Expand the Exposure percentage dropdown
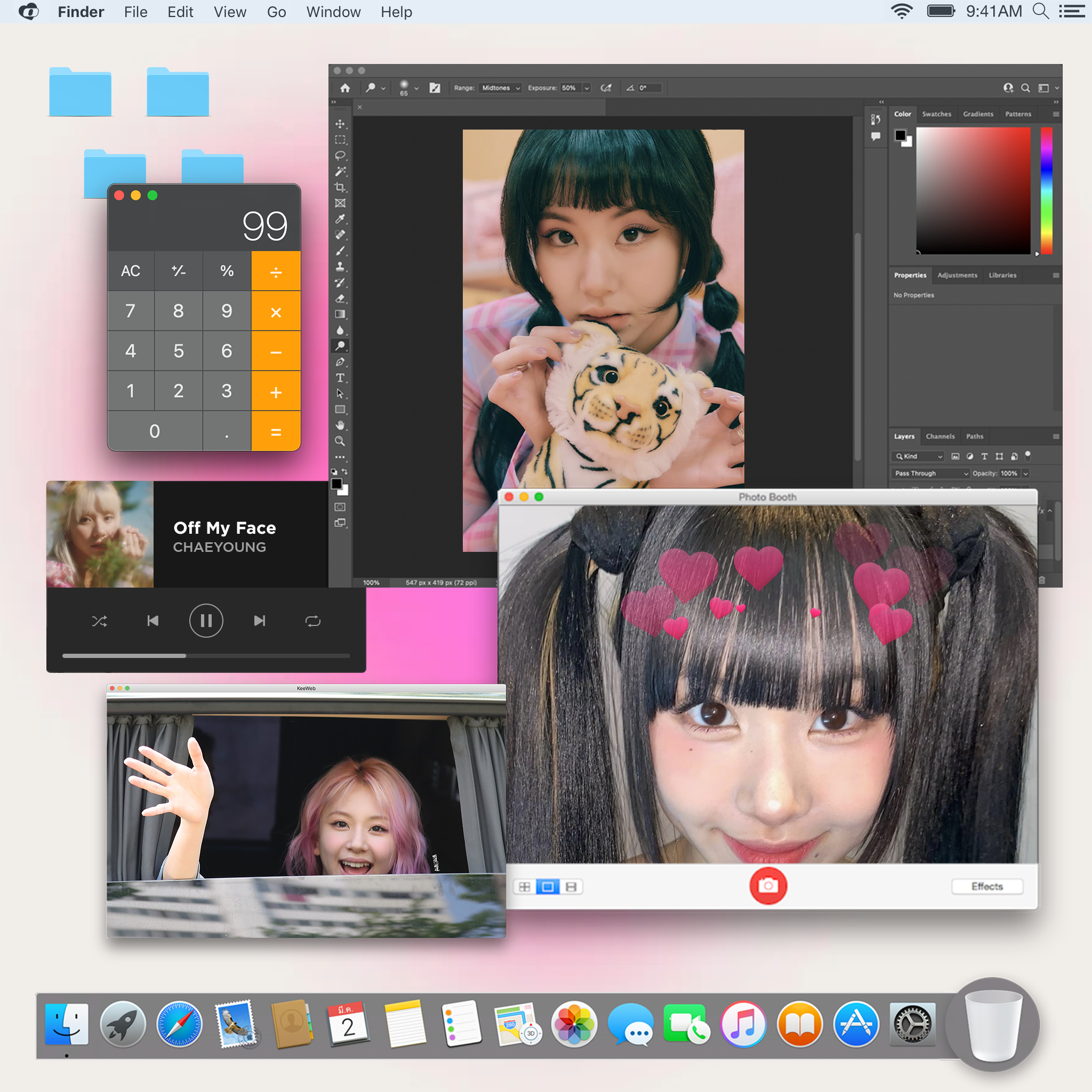 coord(587,87)
